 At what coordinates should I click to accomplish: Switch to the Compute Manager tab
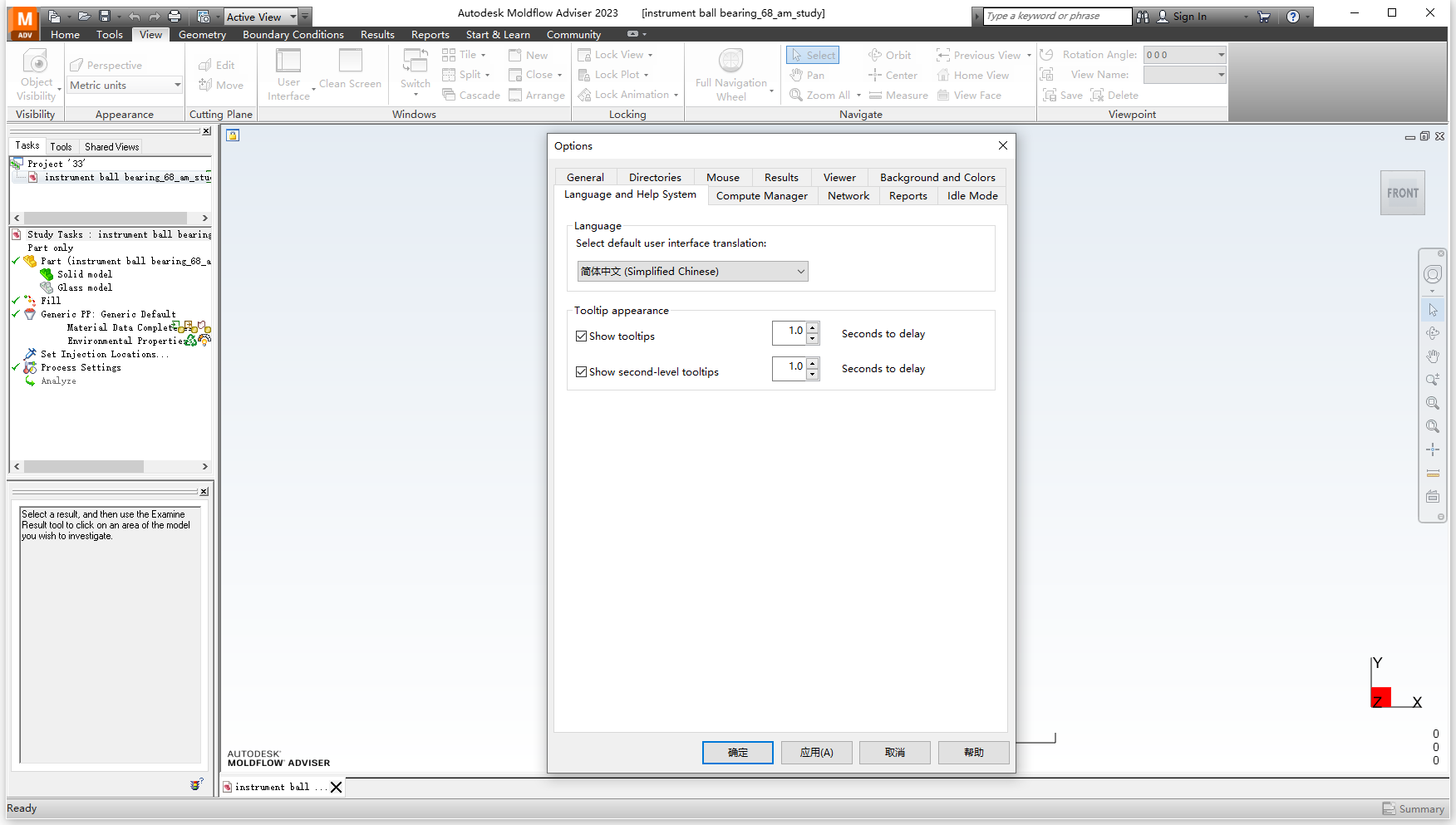[762, 195]
